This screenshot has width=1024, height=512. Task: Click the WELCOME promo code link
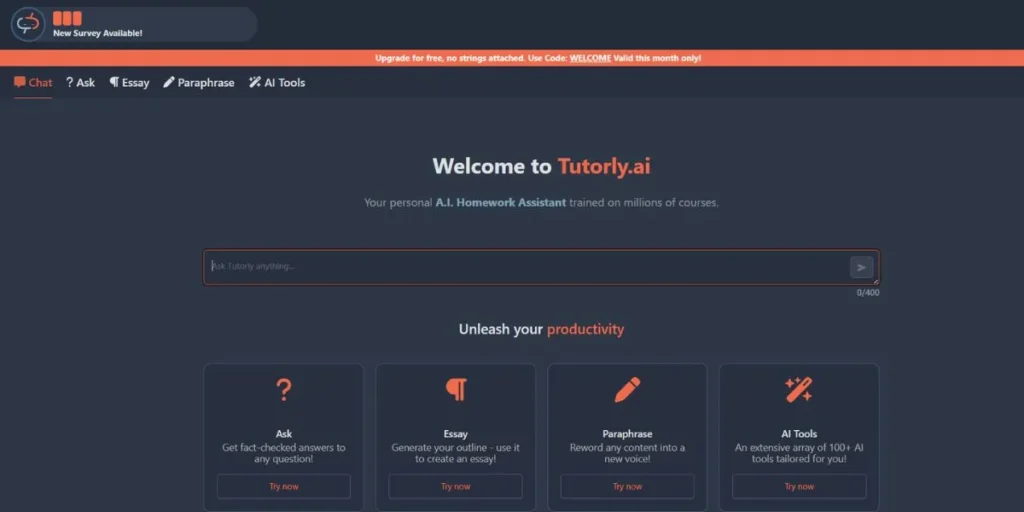tap(590, 58)
